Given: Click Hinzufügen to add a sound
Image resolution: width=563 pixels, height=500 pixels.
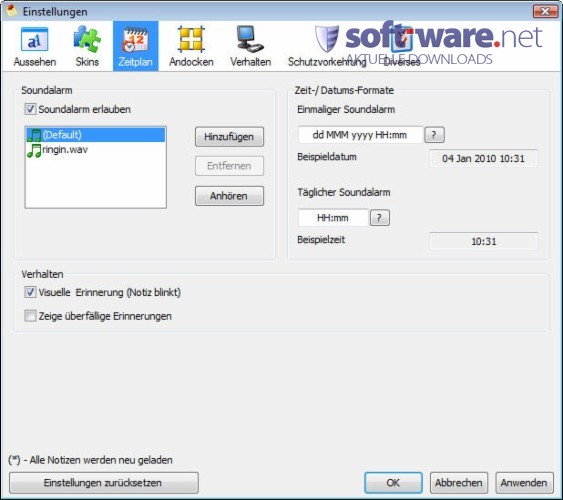Looking at the screenshot, I should [x=229, y=137].
